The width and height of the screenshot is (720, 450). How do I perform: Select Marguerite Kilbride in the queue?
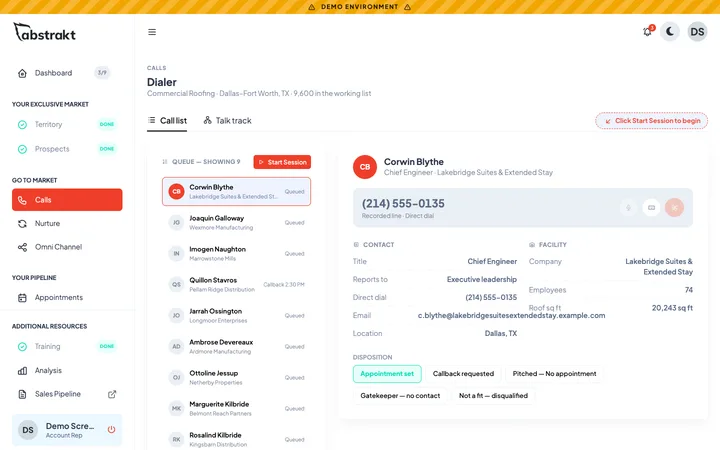(x=236, y=409)
